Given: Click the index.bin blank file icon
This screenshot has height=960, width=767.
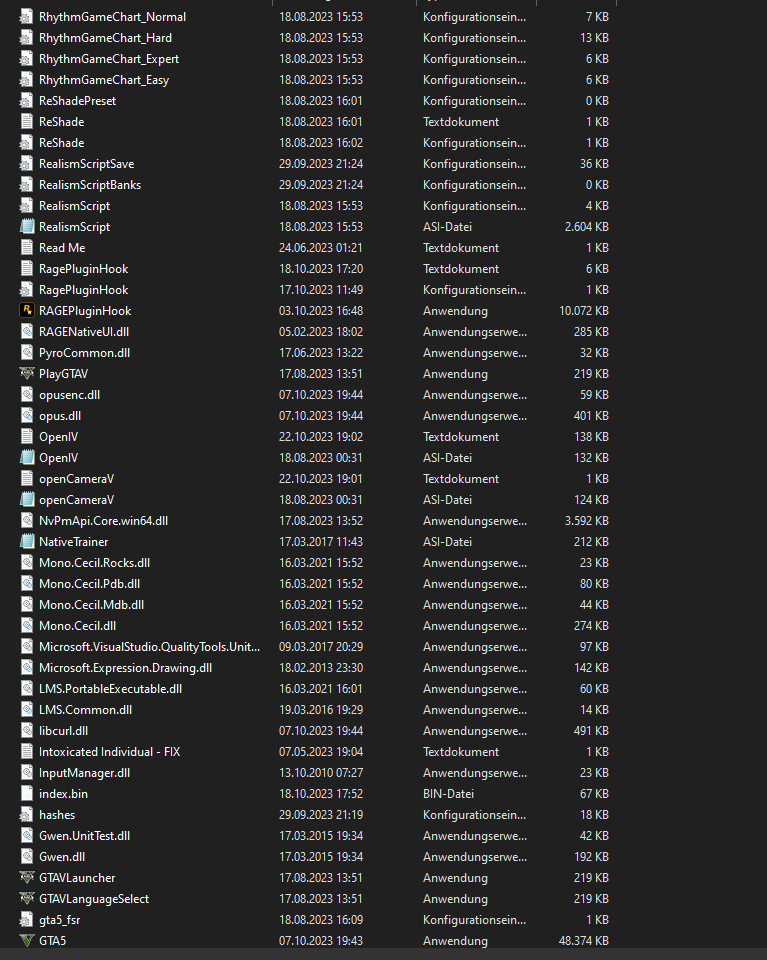Looking at the screenshot, I should (26, 793).
